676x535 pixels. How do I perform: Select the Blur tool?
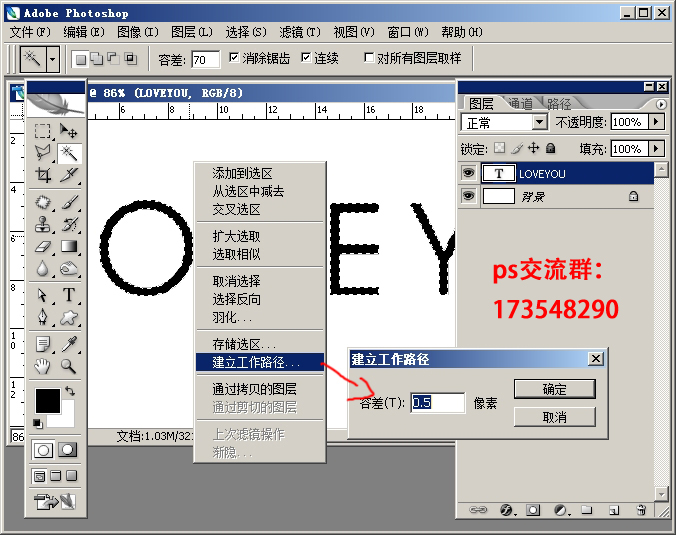[43, 269]
